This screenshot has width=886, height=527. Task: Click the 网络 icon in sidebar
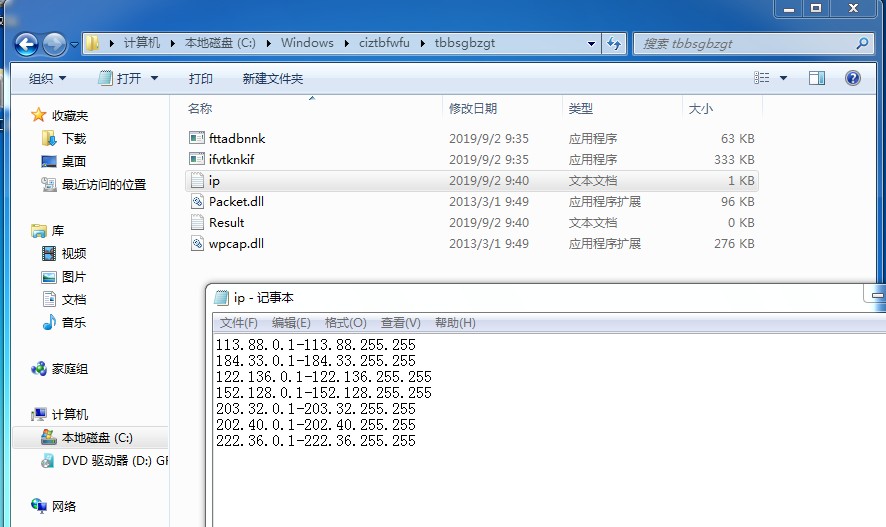(38, 506)
